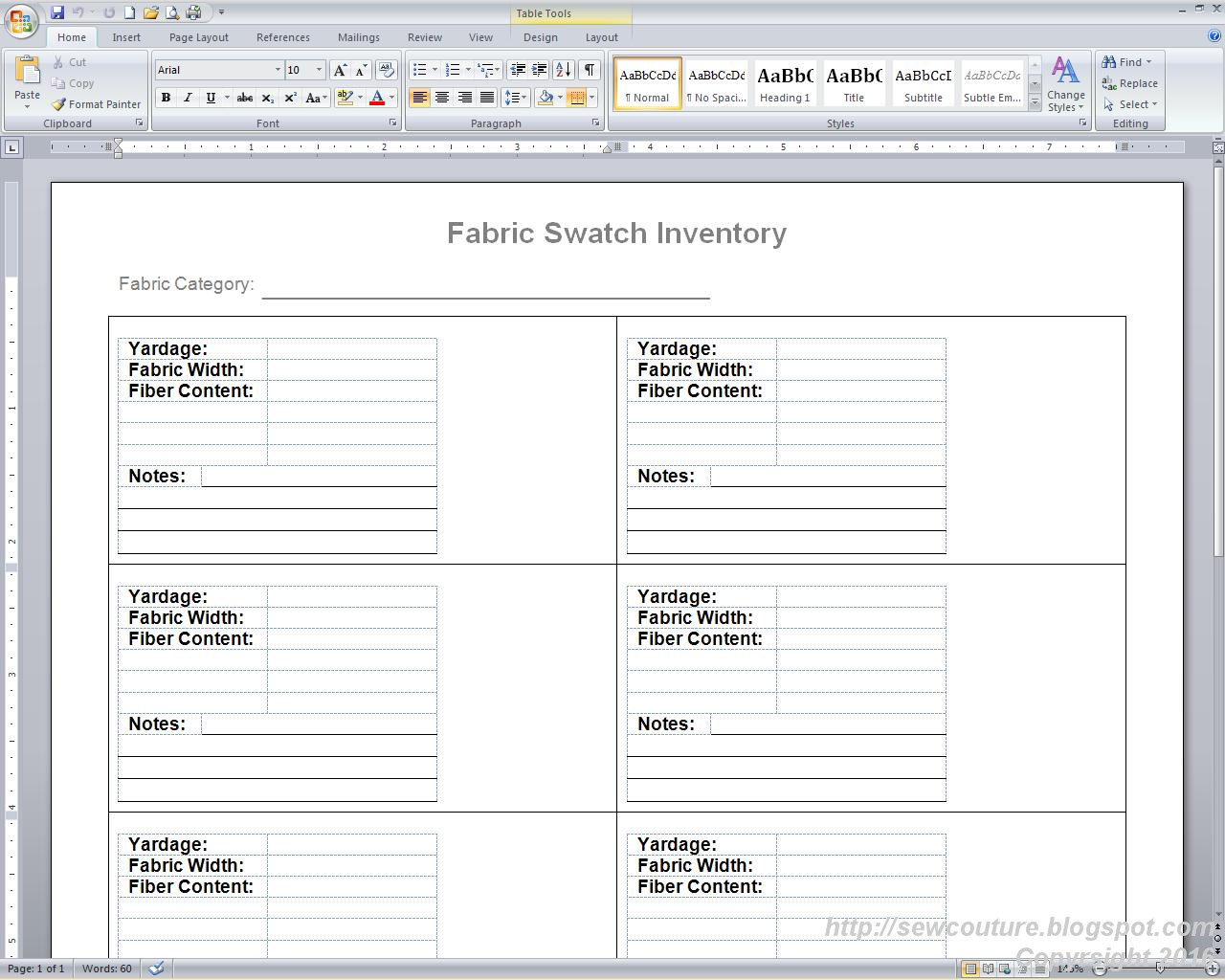
Task: Apply center paragraph alignment
Action: click(x=442, y=97)
